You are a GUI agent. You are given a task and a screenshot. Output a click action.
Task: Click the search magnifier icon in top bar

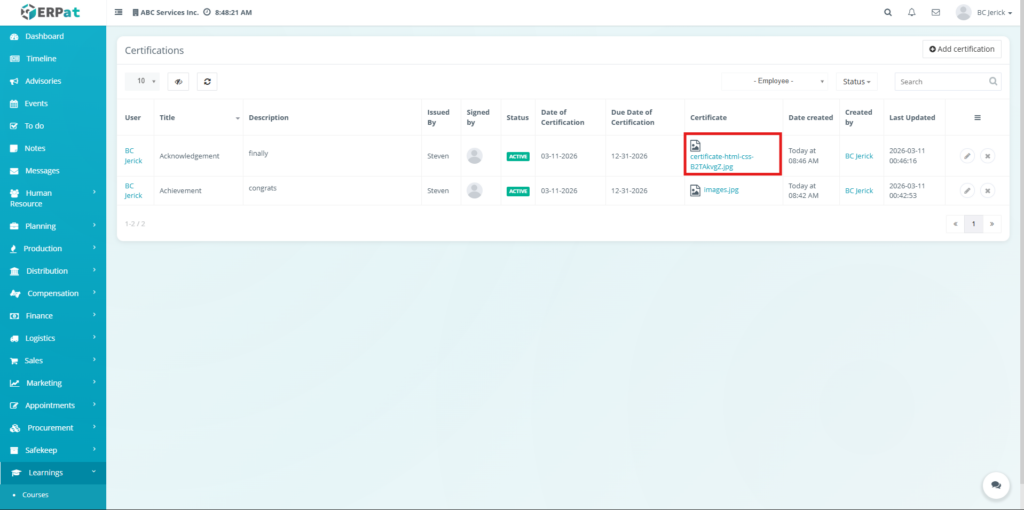888,12
